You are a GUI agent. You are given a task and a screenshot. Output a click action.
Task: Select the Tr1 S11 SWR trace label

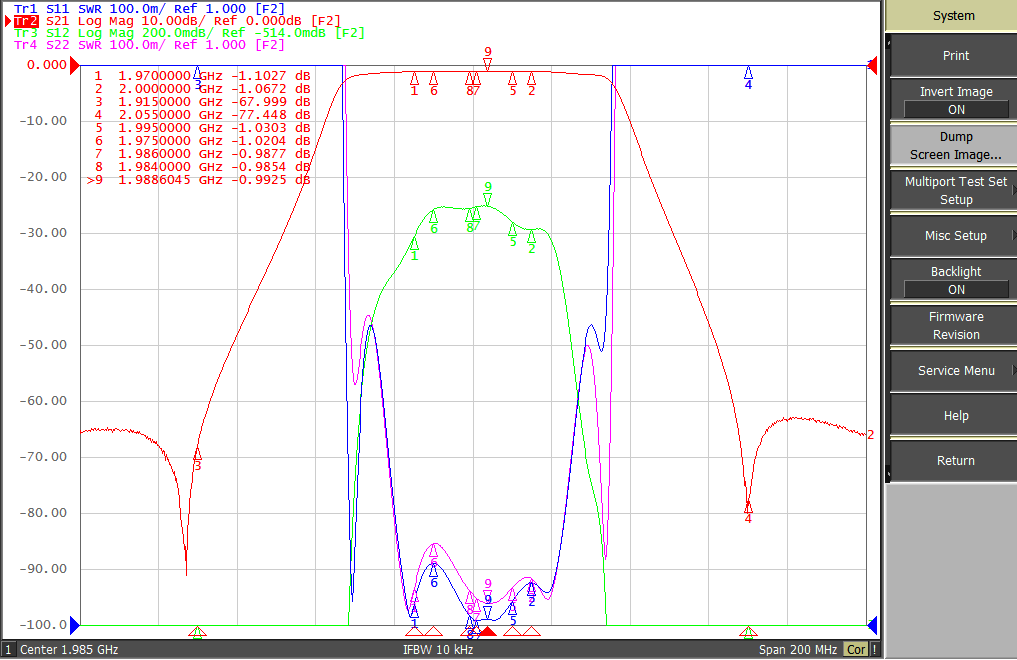click(149, 8)
